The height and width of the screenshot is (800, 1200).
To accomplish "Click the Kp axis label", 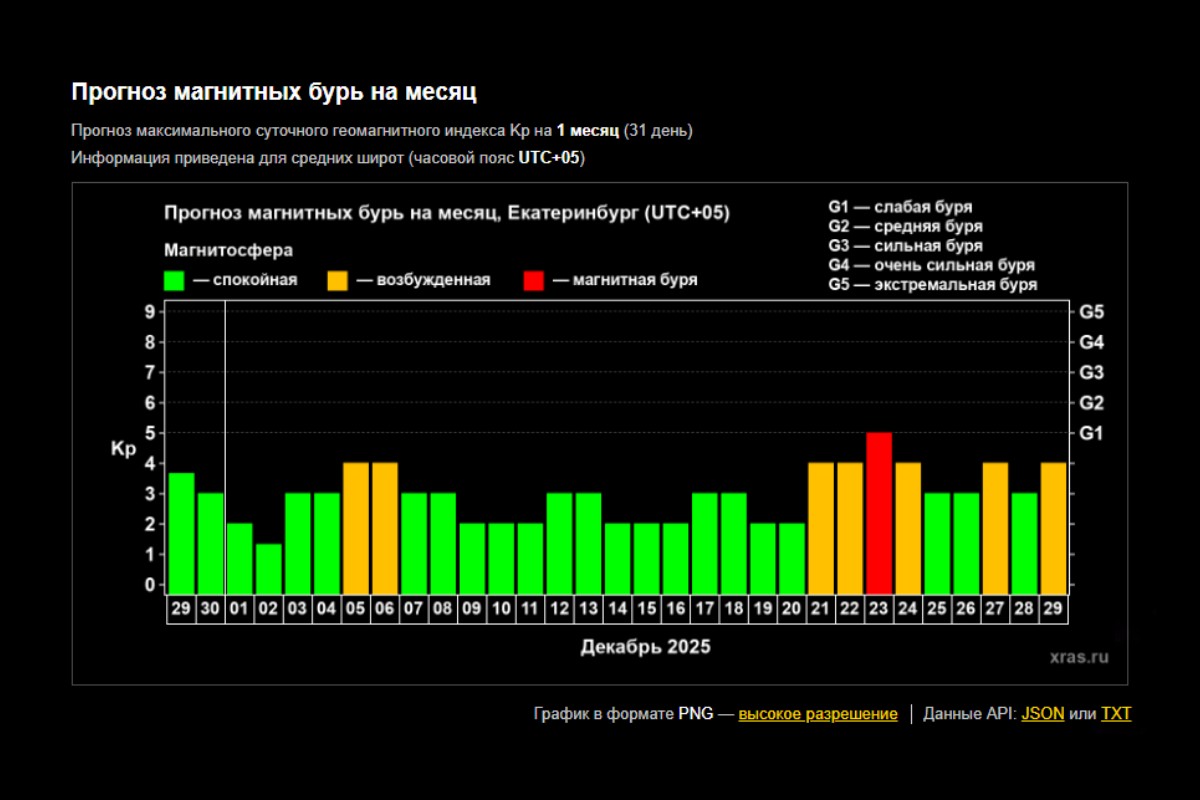I will (123, 450).
